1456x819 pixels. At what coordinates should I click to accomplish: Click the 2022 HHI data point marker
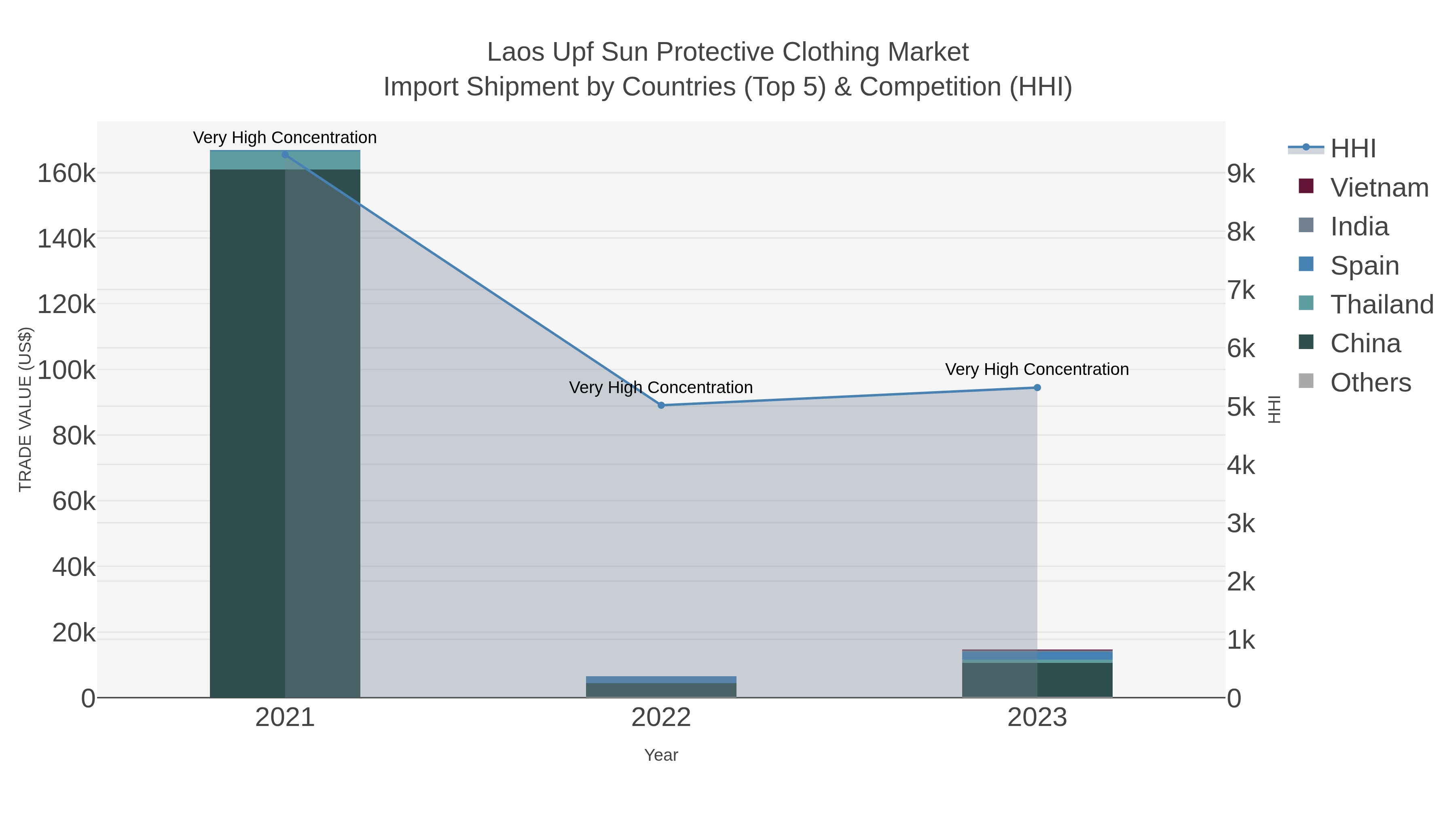tap(661, 405)
